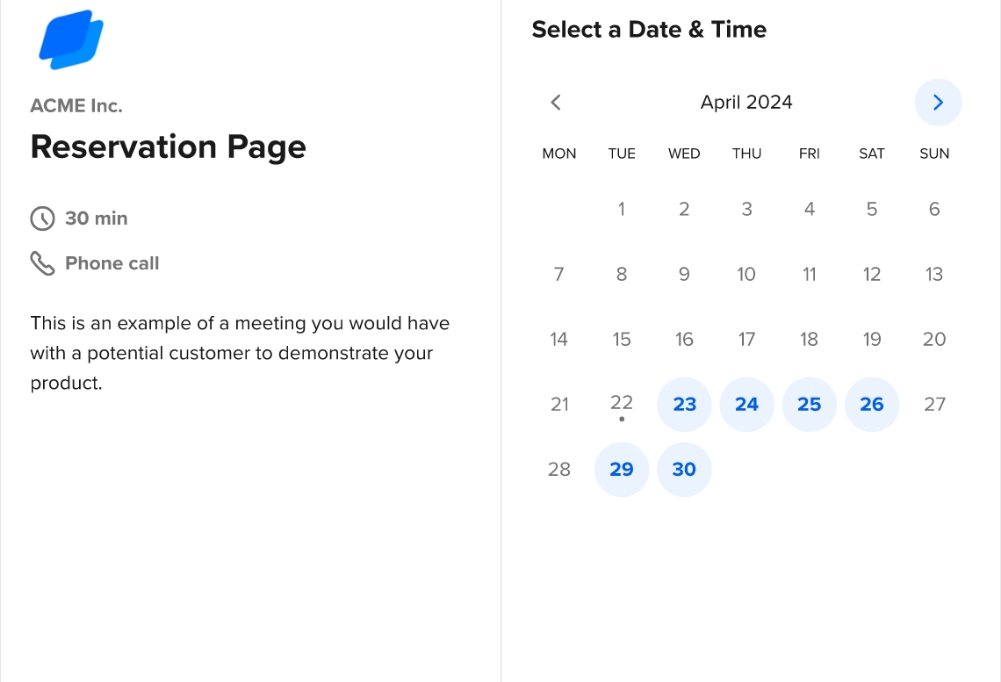This screenshot has width=1001, height=682.
Task: Click the April 2024 month label
Action: point(746,102)
